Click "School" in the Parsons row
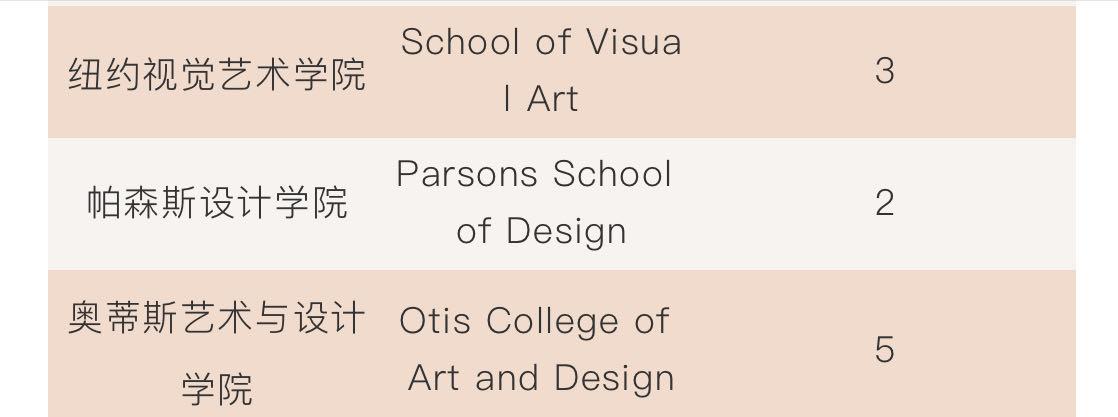The height and width of the screenshot is (417, 1118). click(612, 174)
